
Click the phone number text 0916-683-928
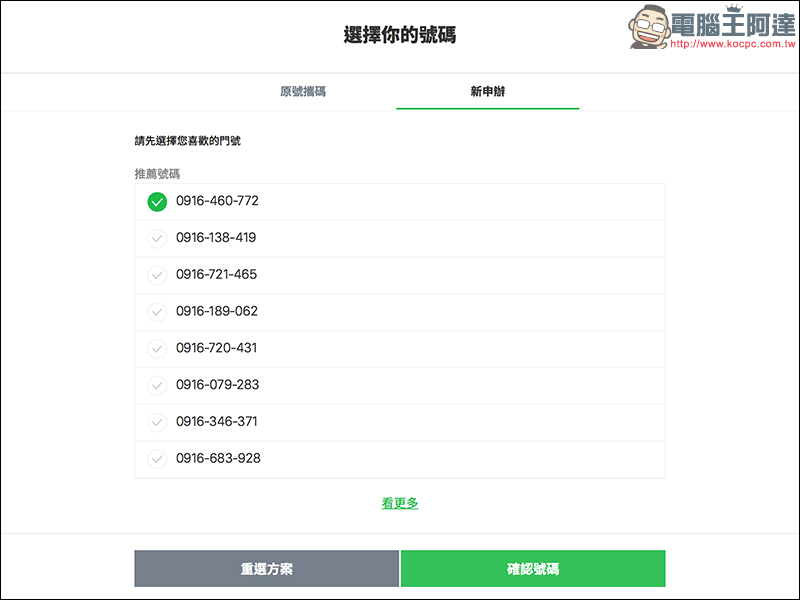pos(218,458)
